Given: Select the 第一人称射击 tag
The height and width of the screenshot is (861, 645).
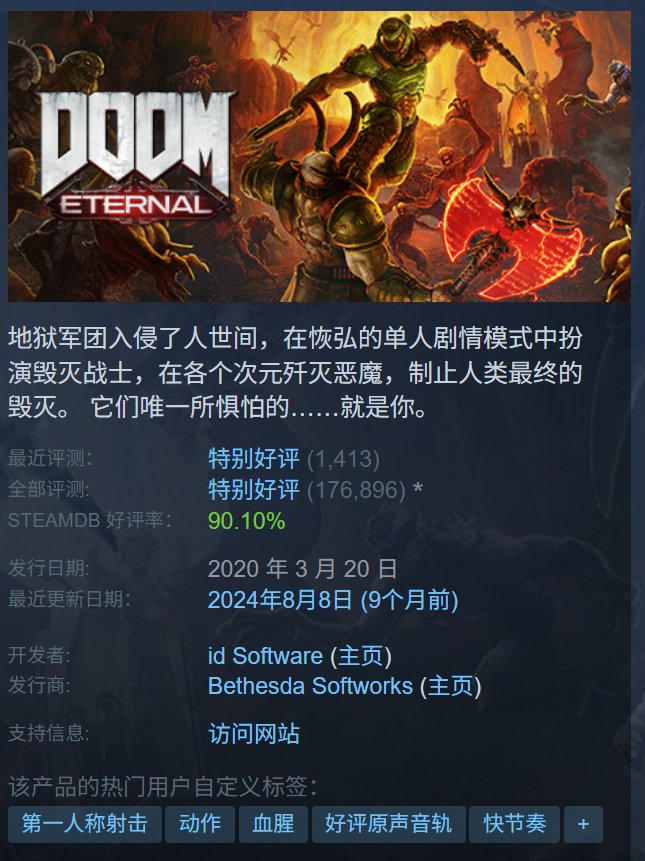Looking at the screenshot, I should [85, 824].
